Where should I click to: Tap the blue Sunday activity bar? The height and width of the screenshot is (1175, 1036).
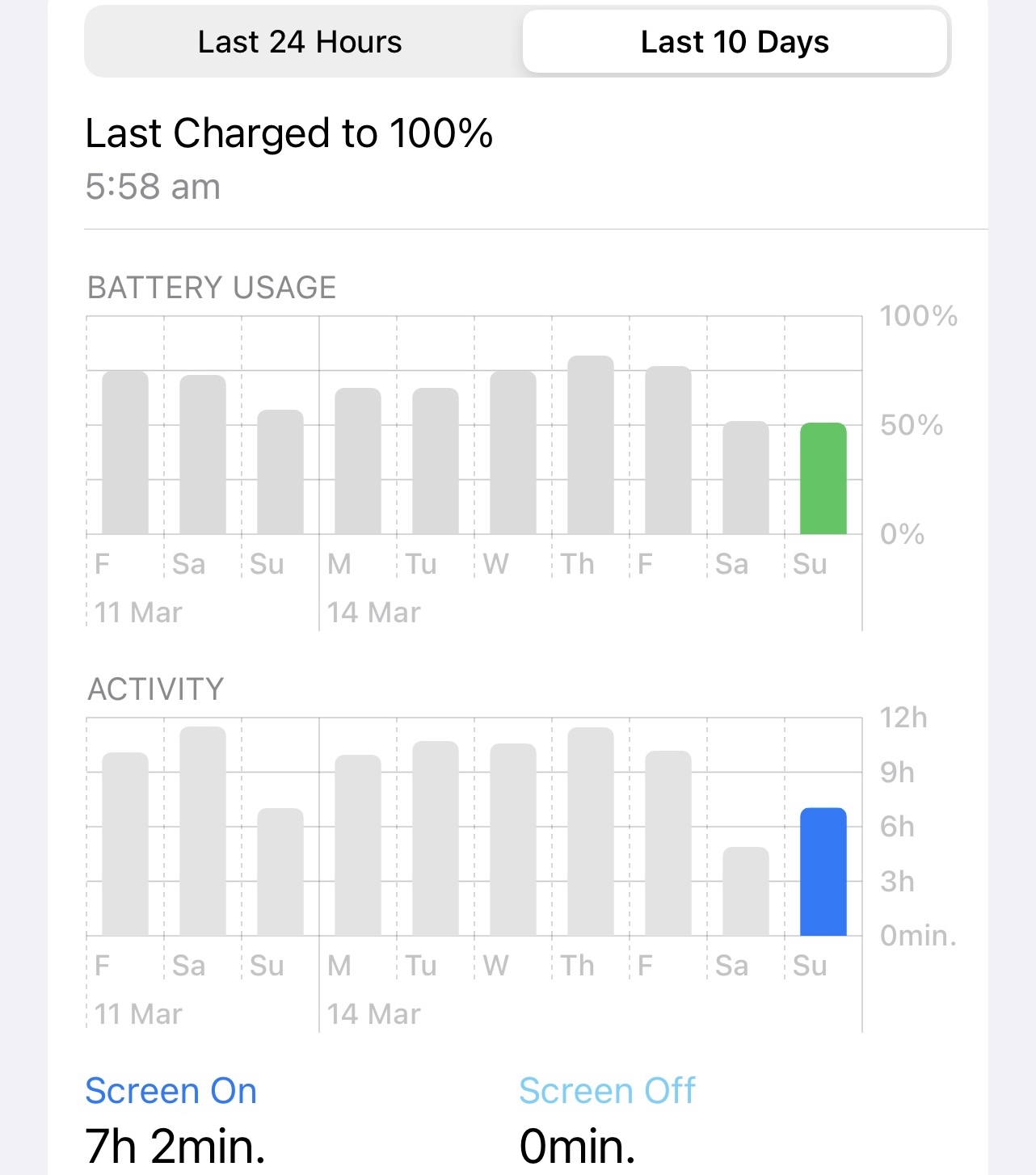pos(823,872)
